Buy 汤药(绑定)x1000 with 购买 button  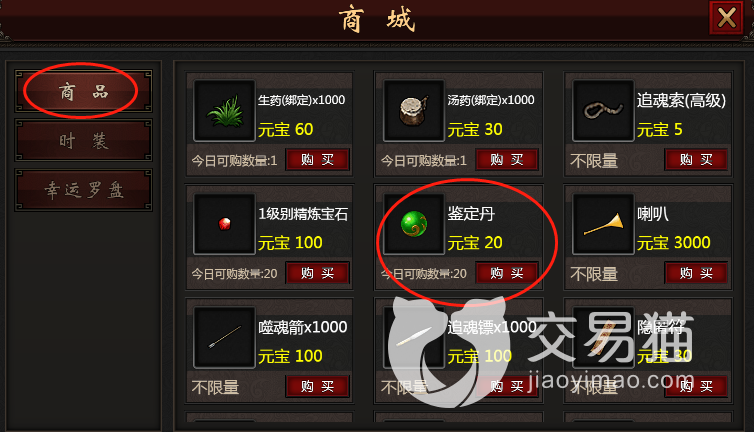(x=507, y=159)
